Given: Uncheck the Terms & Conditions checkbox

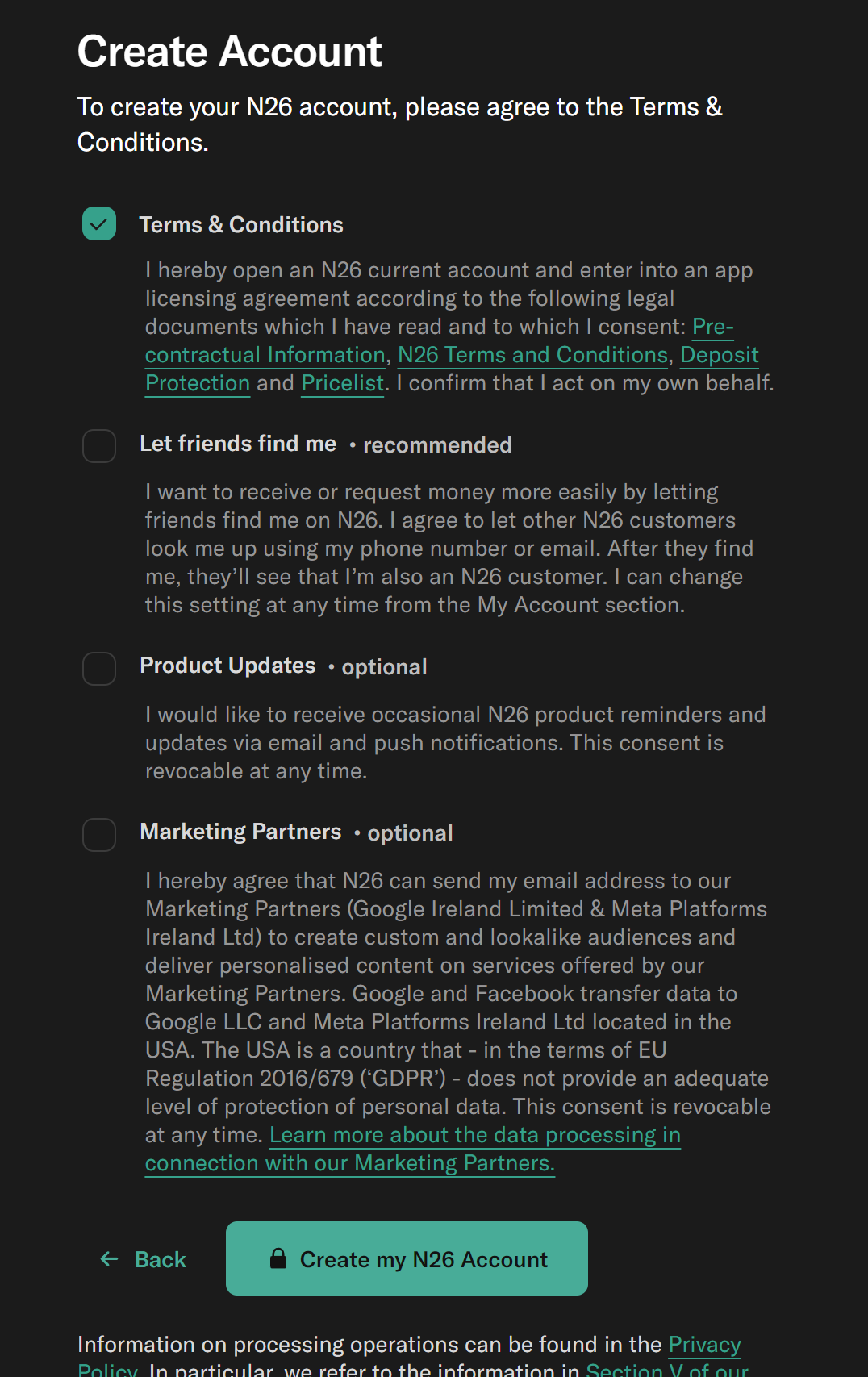Looking at the screenshot, I should [x=99, y=224].
